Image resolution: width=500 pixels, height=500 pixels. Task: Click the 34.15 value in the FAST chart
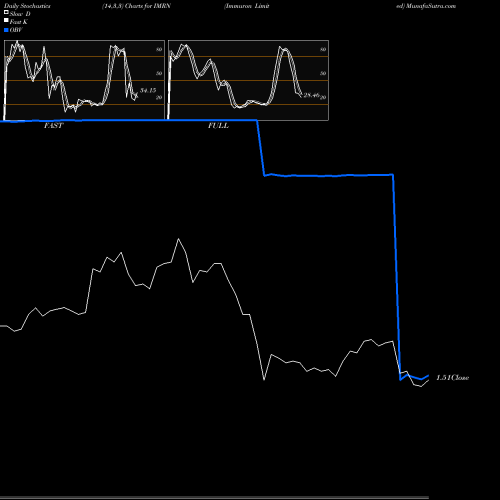(x=148, y=90)
